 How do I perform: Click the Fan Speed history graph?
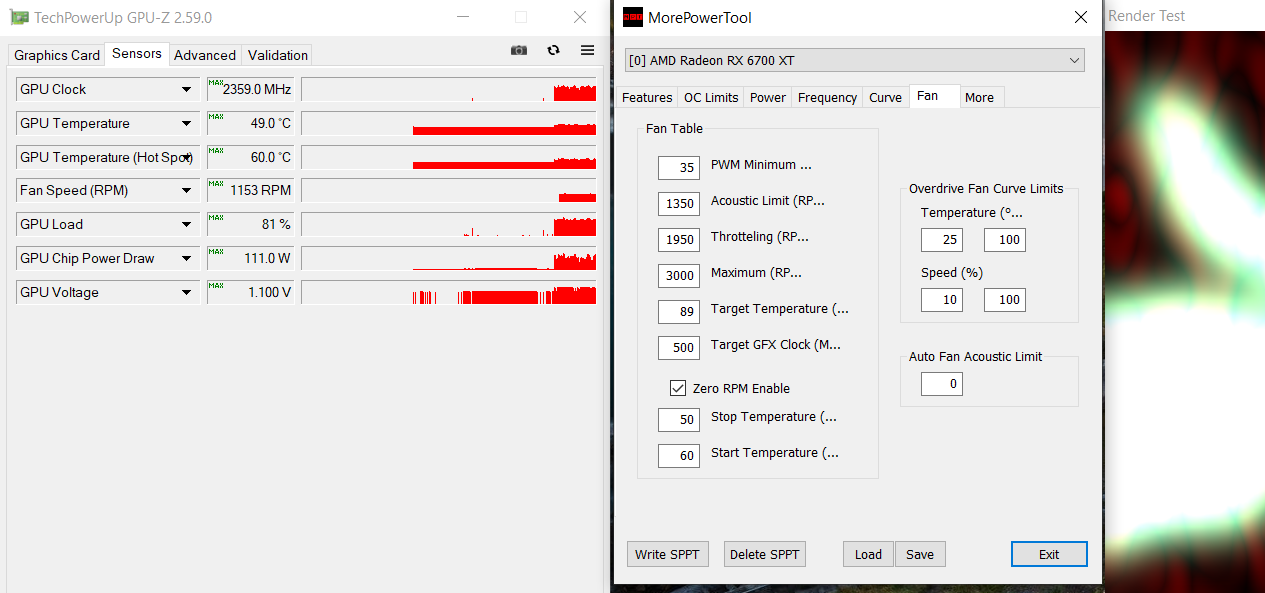[449, 190]
